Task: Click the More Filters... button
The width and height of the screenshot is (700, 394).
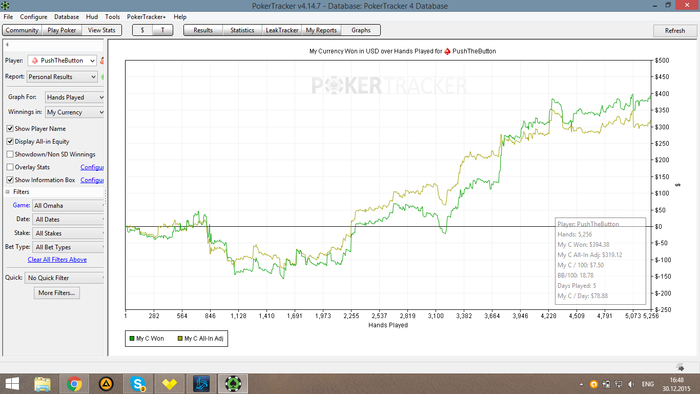Action: click(x=57, y=293)
